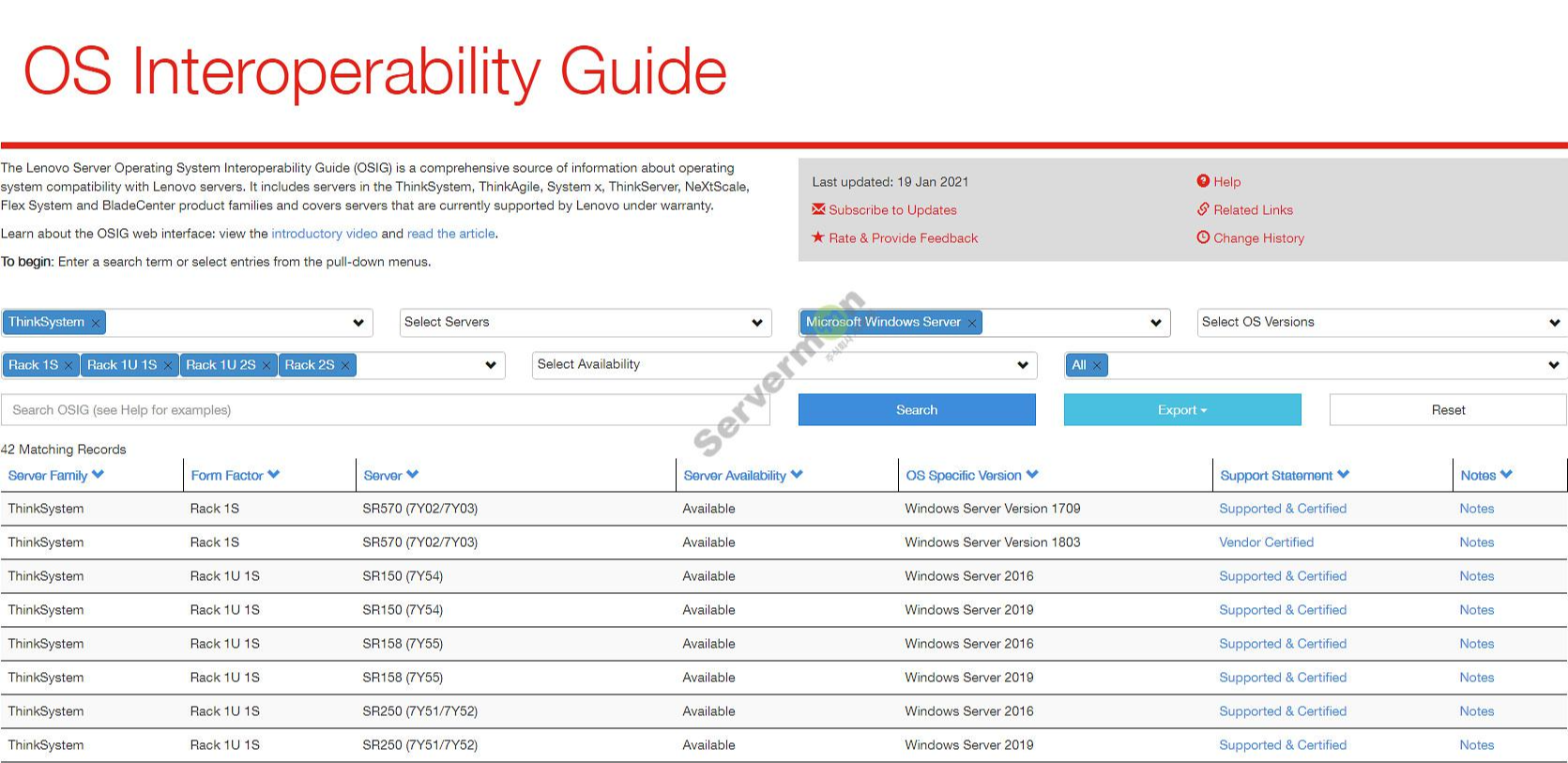Sort by Server column chevron

point(413,475)
